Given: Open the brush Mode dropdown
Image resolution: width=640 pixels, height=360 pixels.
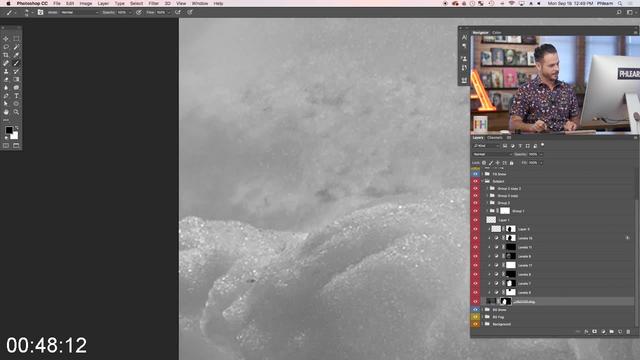Looking at the screenshot, I should [80, 13].
